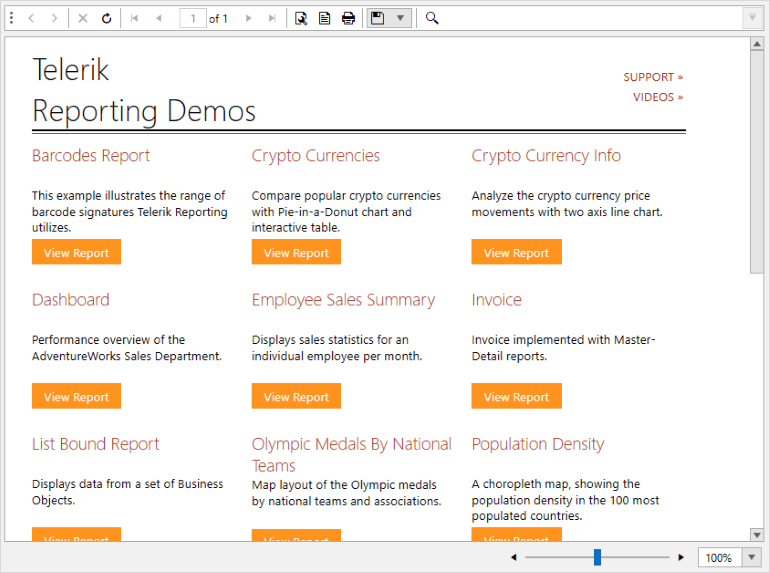Open toolbar overflow options
The image size is (770, 573).
coord(752,18)
